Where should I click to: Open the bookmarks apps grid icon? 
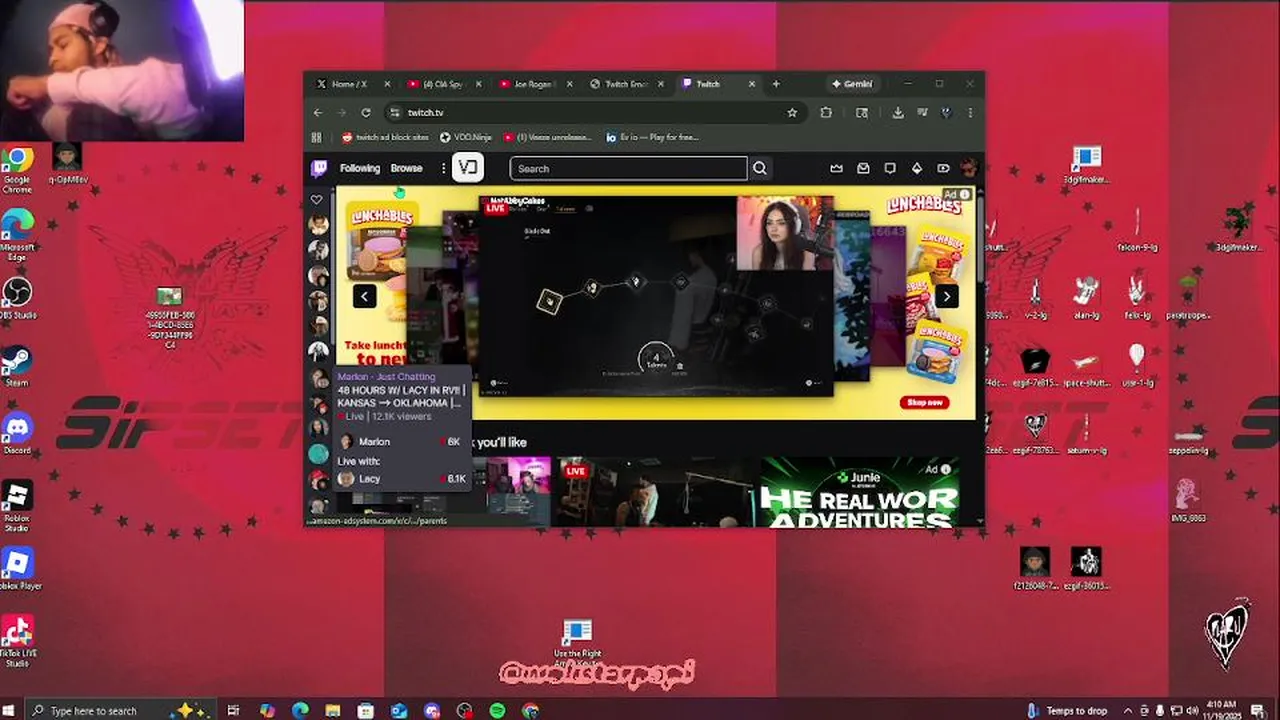coord(317,137)
